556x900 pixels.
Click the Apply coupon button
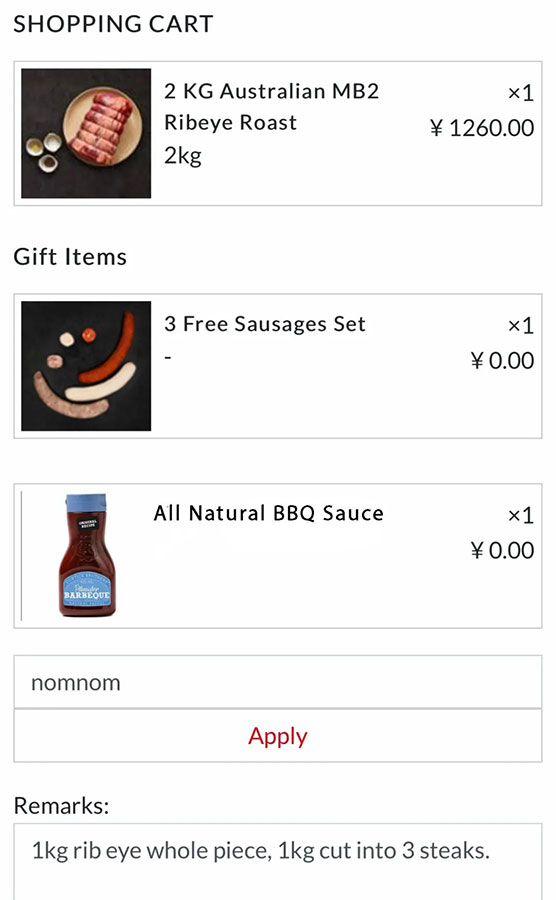[x=278, y=736]
